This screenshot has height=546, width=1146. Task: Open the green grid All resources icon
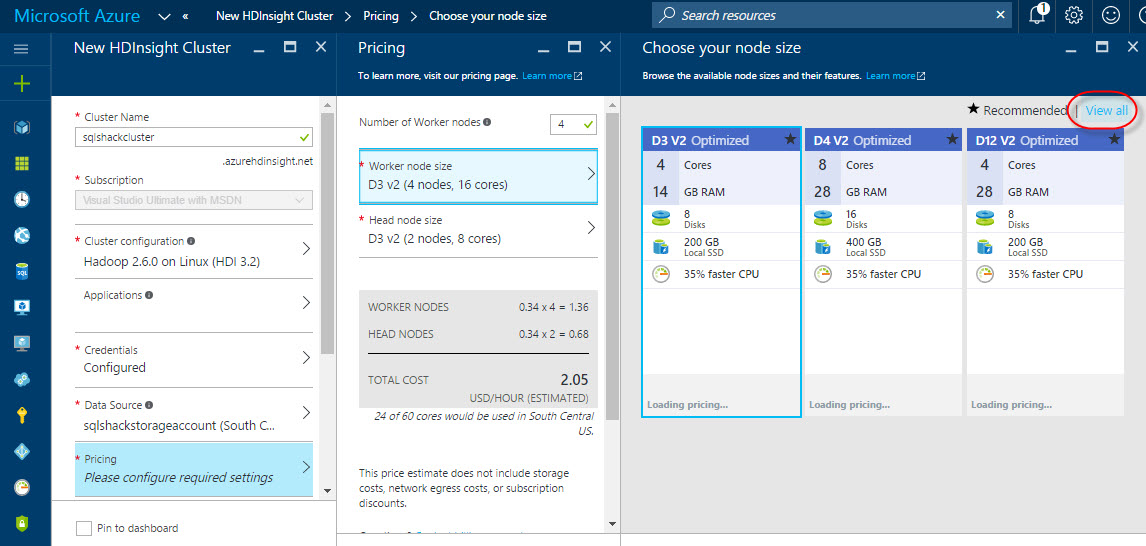[22, 163]
